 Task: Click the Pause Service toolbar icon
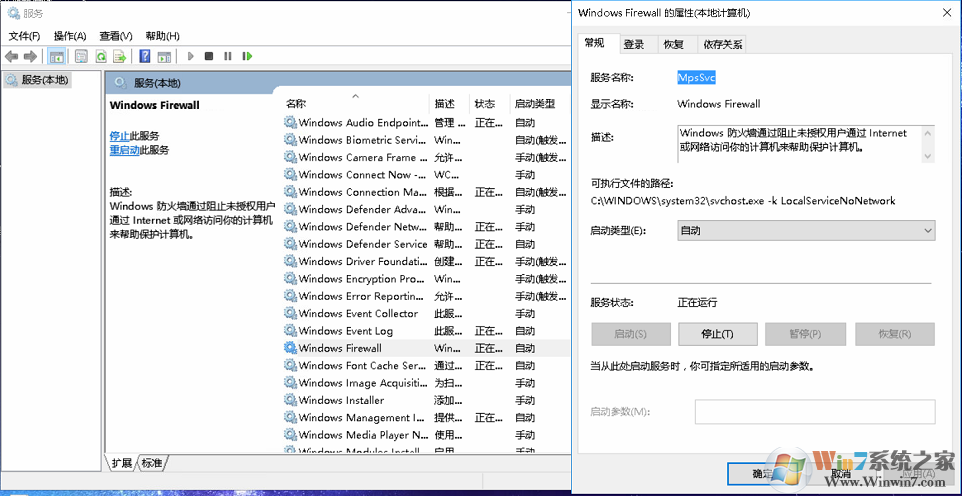pos(228,56)
